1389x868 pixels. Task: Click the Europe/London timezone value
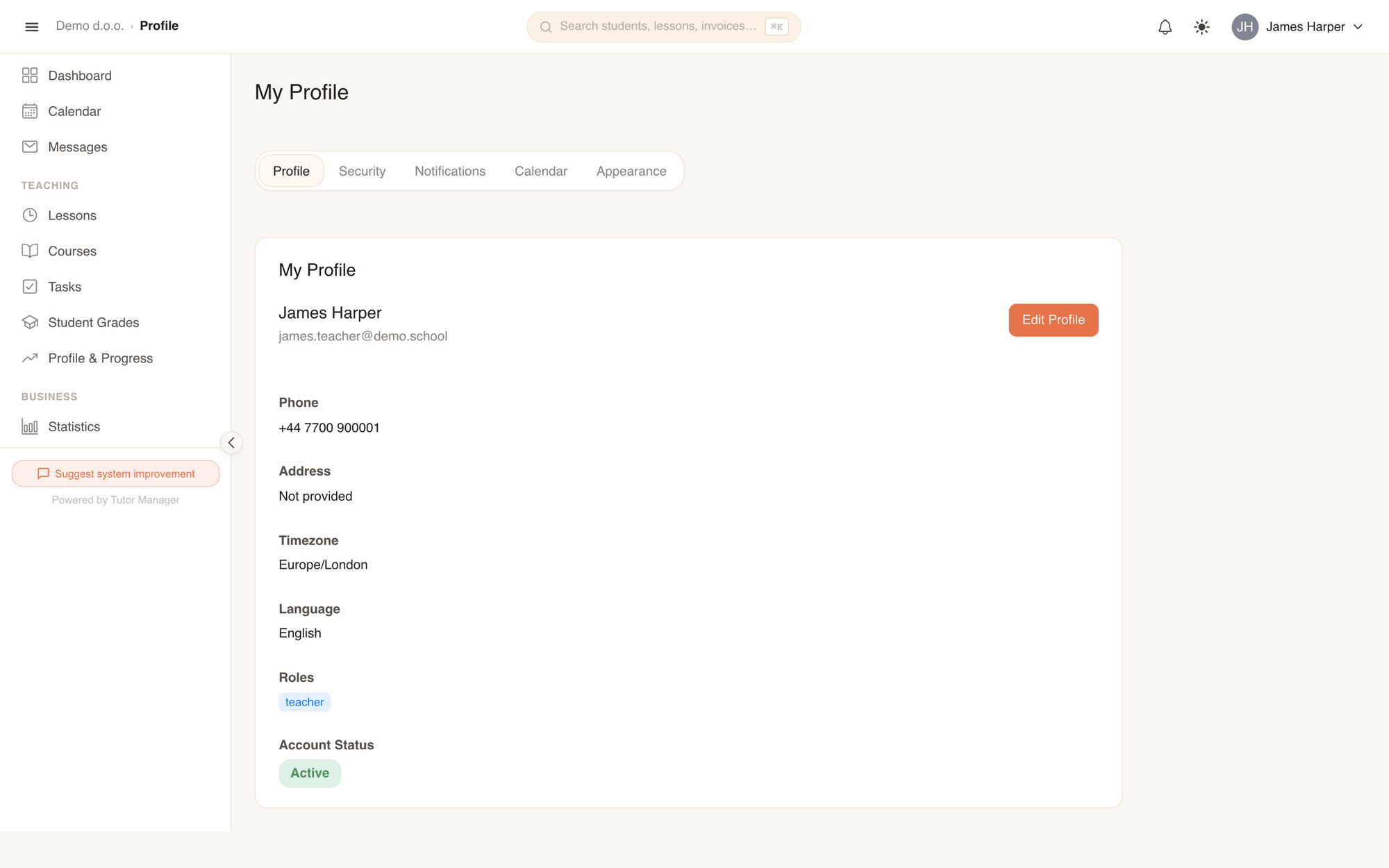coord(323,565)
